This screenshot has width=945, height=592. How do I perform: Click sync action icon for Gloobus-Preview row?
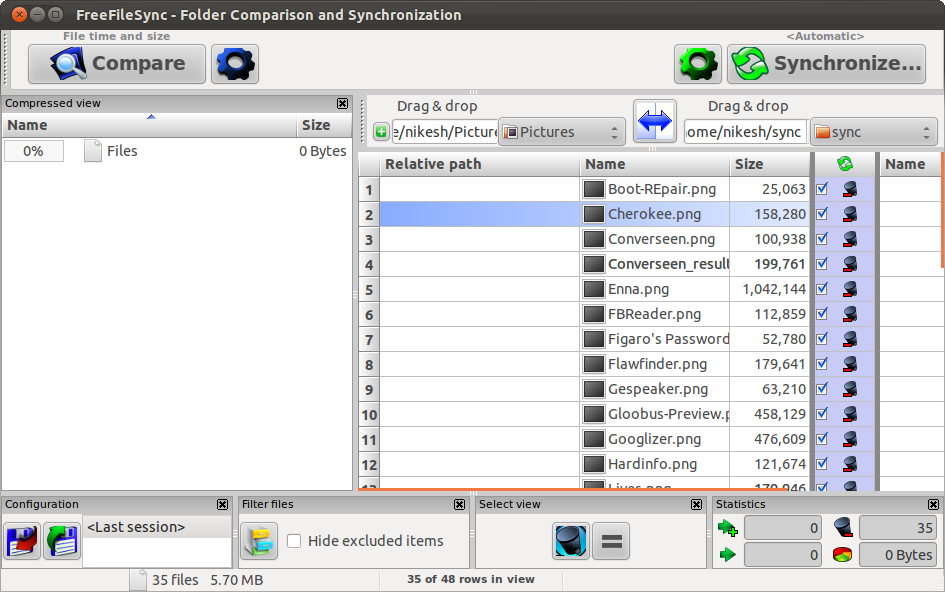pyautogui.click(x=850, y=414)
